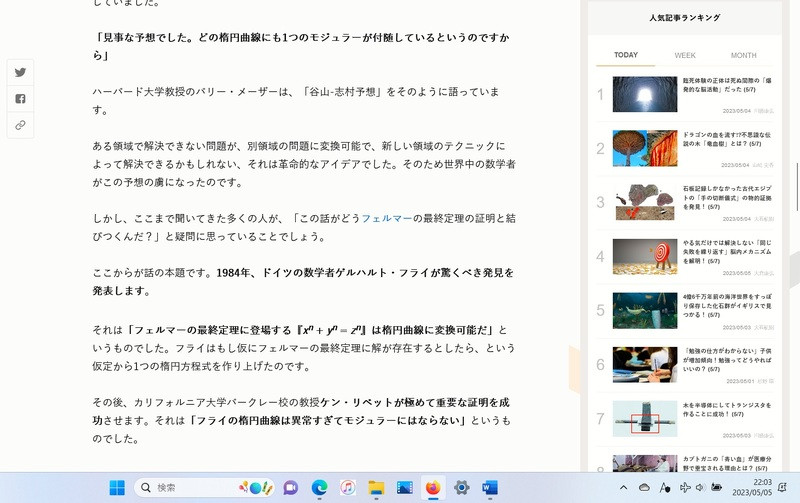Image resolution: width=800 pixels, height=503 pixels.
Task: Select the TODAY ranking tab
Action: [x=626, y=55]
